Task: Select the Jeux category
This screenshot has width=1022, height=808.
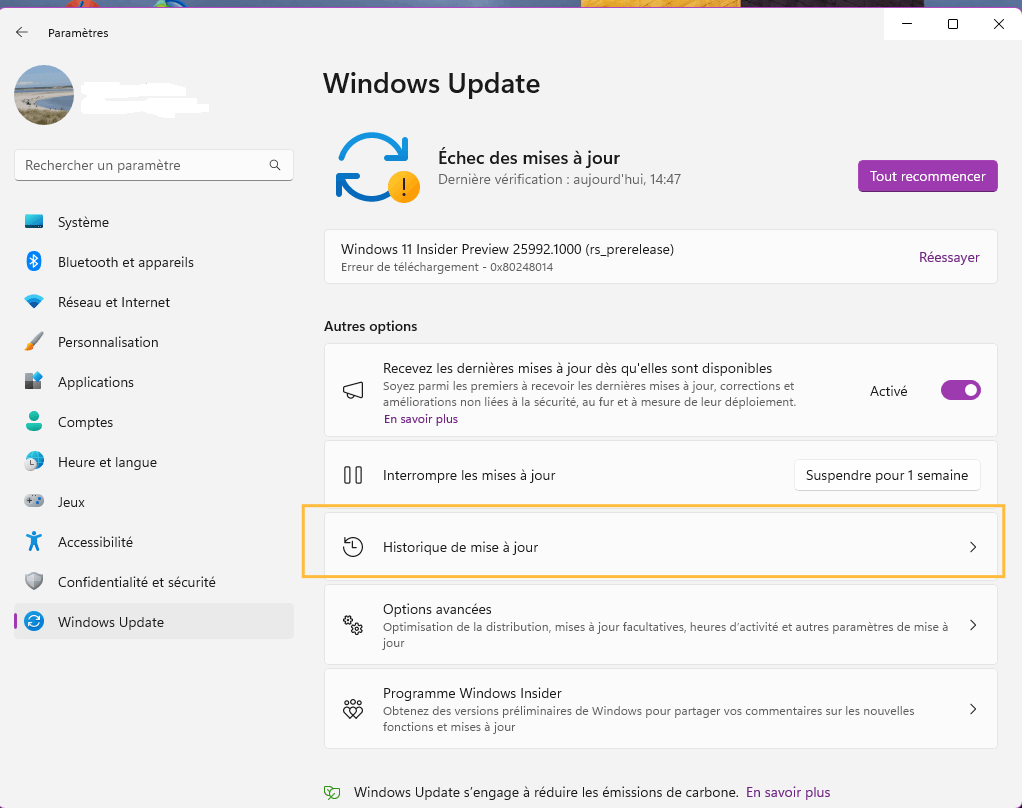Action: point(154,502)
